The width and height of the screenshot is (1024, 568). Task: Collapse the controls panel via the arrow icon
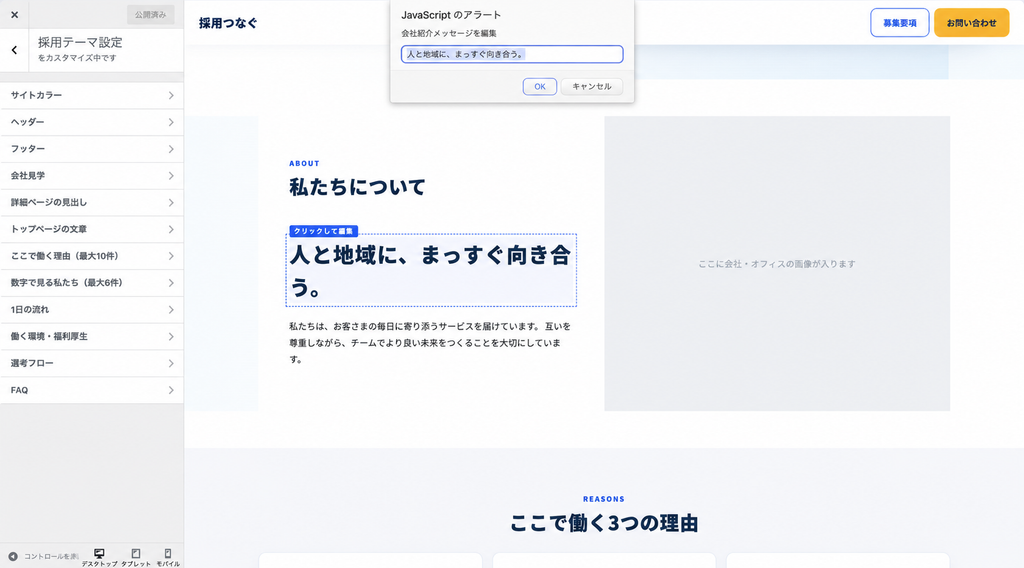tap(13, 556)
